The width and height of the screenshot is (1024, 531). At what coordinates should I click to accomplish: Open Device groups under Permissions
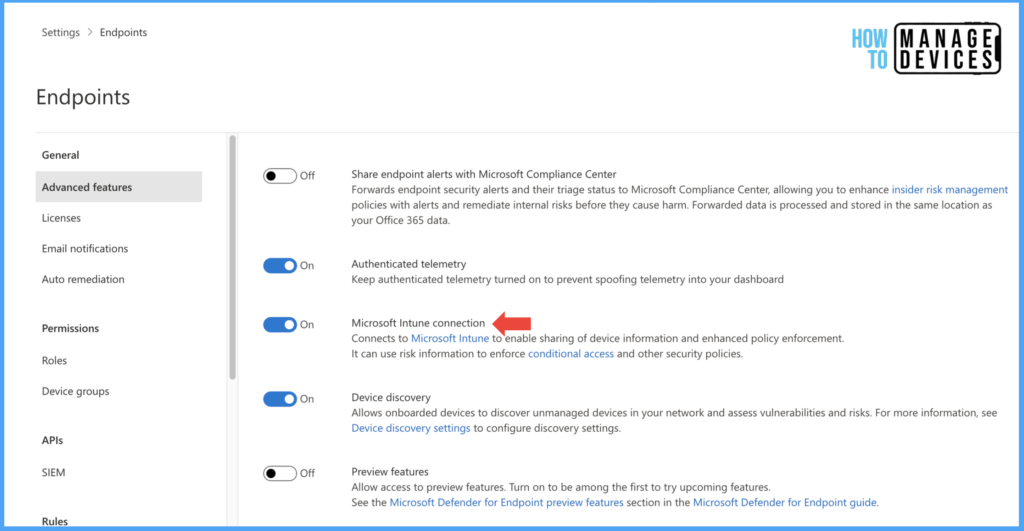[76, 391]
